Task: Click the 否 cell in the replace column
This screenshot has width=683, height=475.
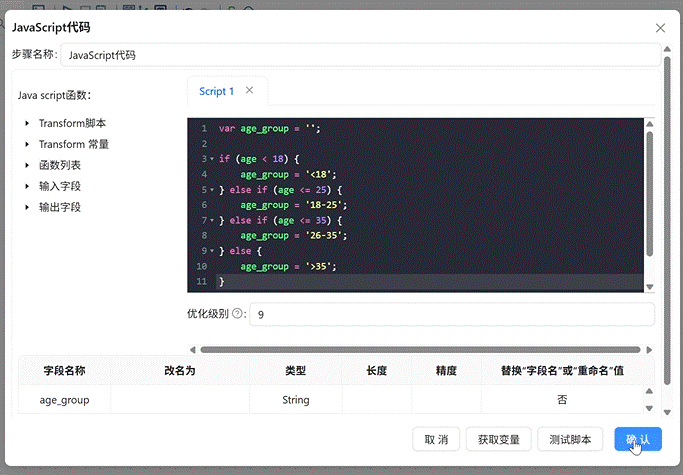Action: click(562, 400)
